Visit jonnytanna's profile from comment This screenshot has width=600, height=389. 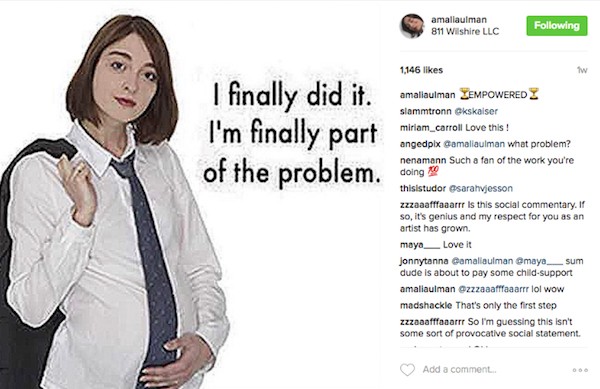[424, 261]
